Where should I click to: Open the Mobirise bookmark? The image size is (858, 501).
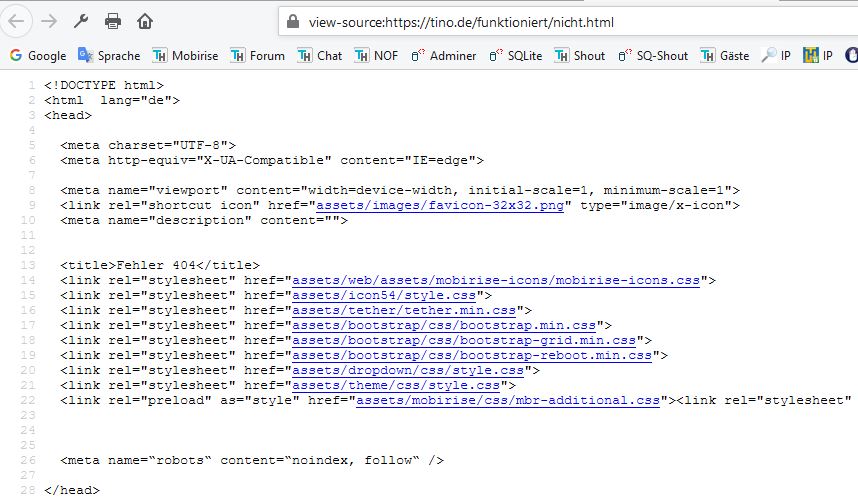click(185, 56)
